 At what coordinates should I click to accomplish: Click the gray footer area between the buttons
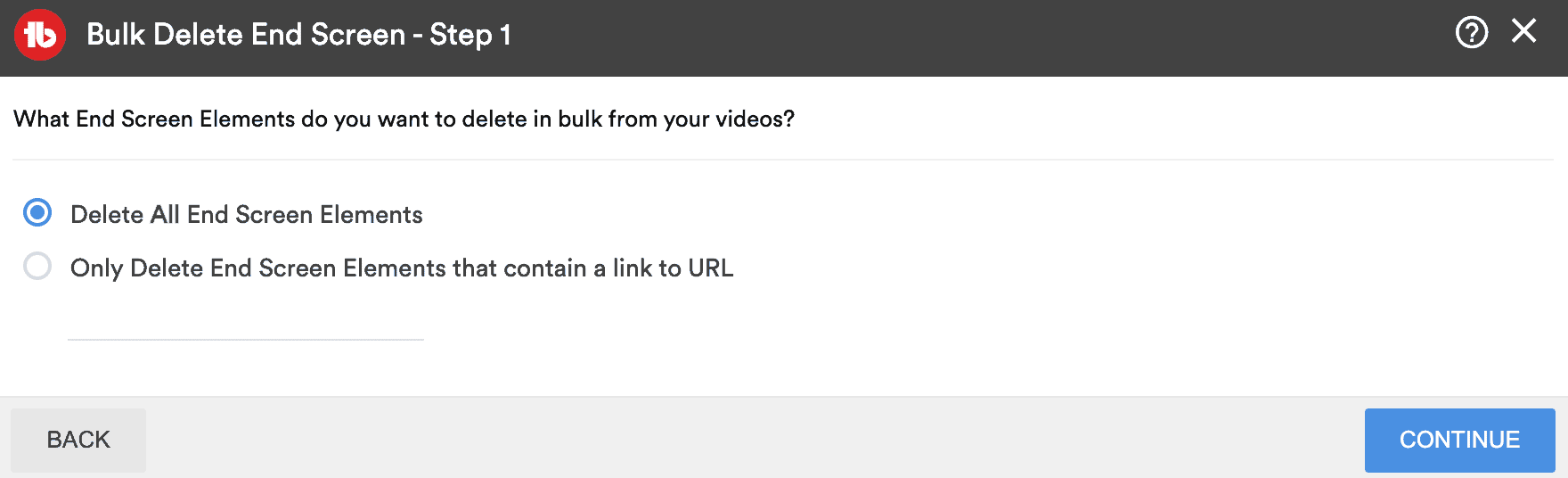tap(755, 440)
